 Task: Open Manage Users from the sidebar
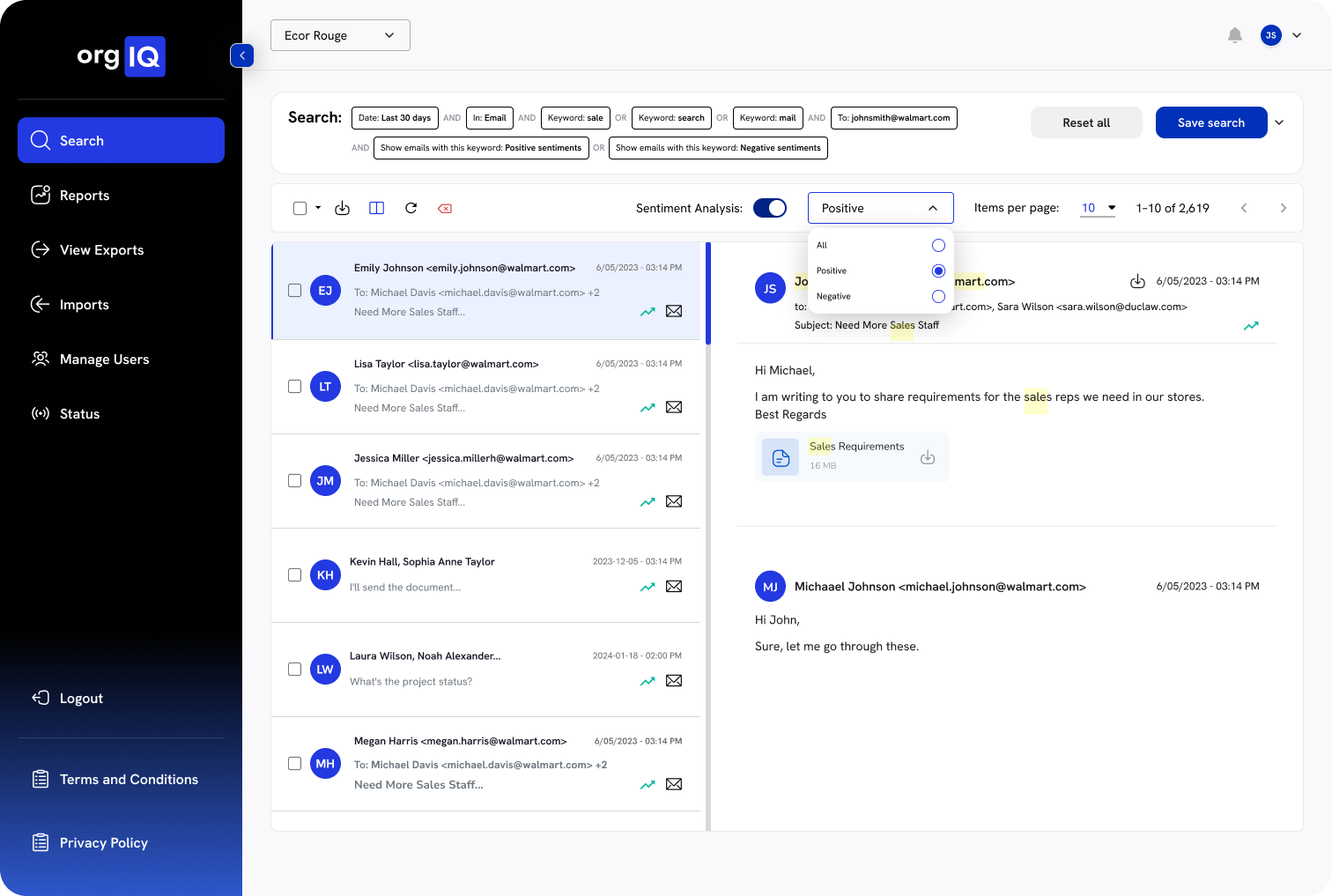tap(105, 359)
